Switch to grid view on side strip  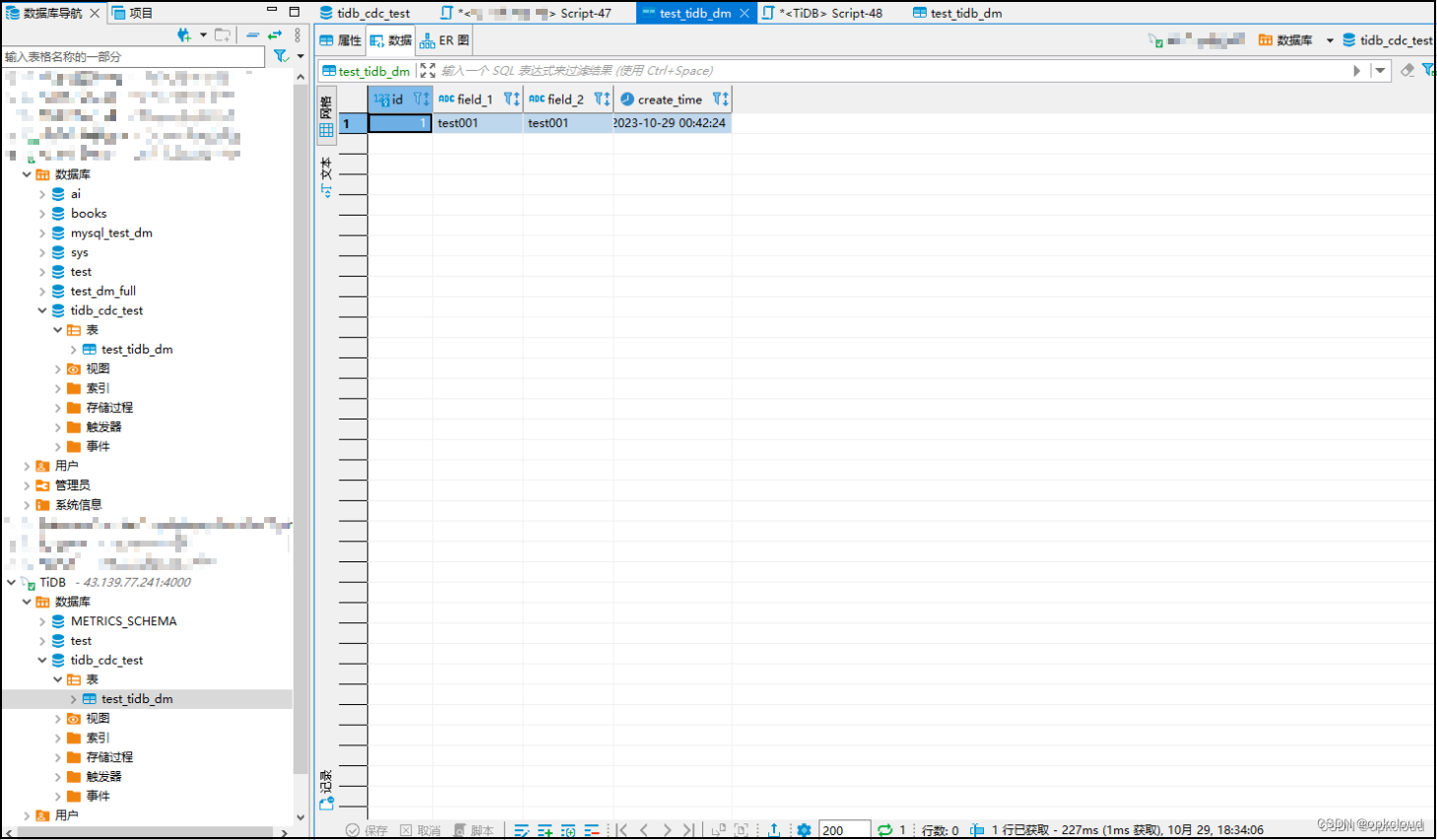coord(326,117)
